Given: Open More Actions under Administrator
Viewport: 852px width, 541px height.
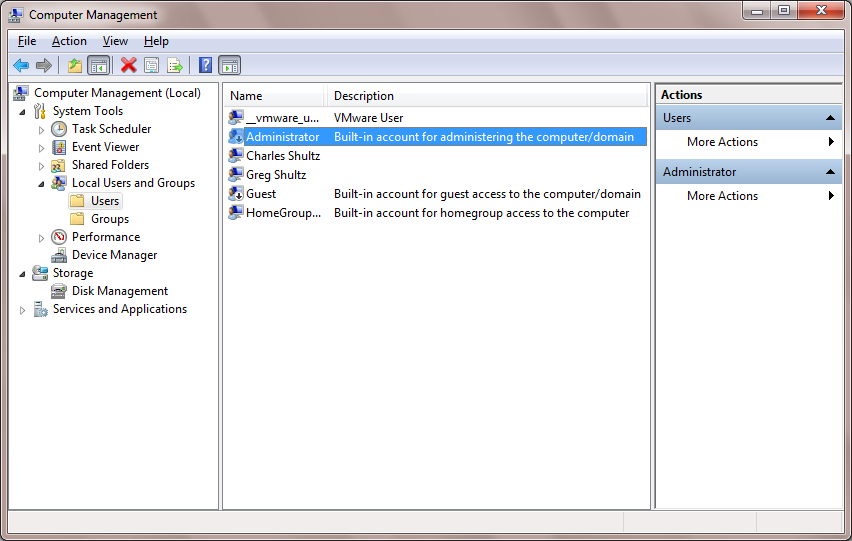Looking at the screenshot, I should coord(749,196).
